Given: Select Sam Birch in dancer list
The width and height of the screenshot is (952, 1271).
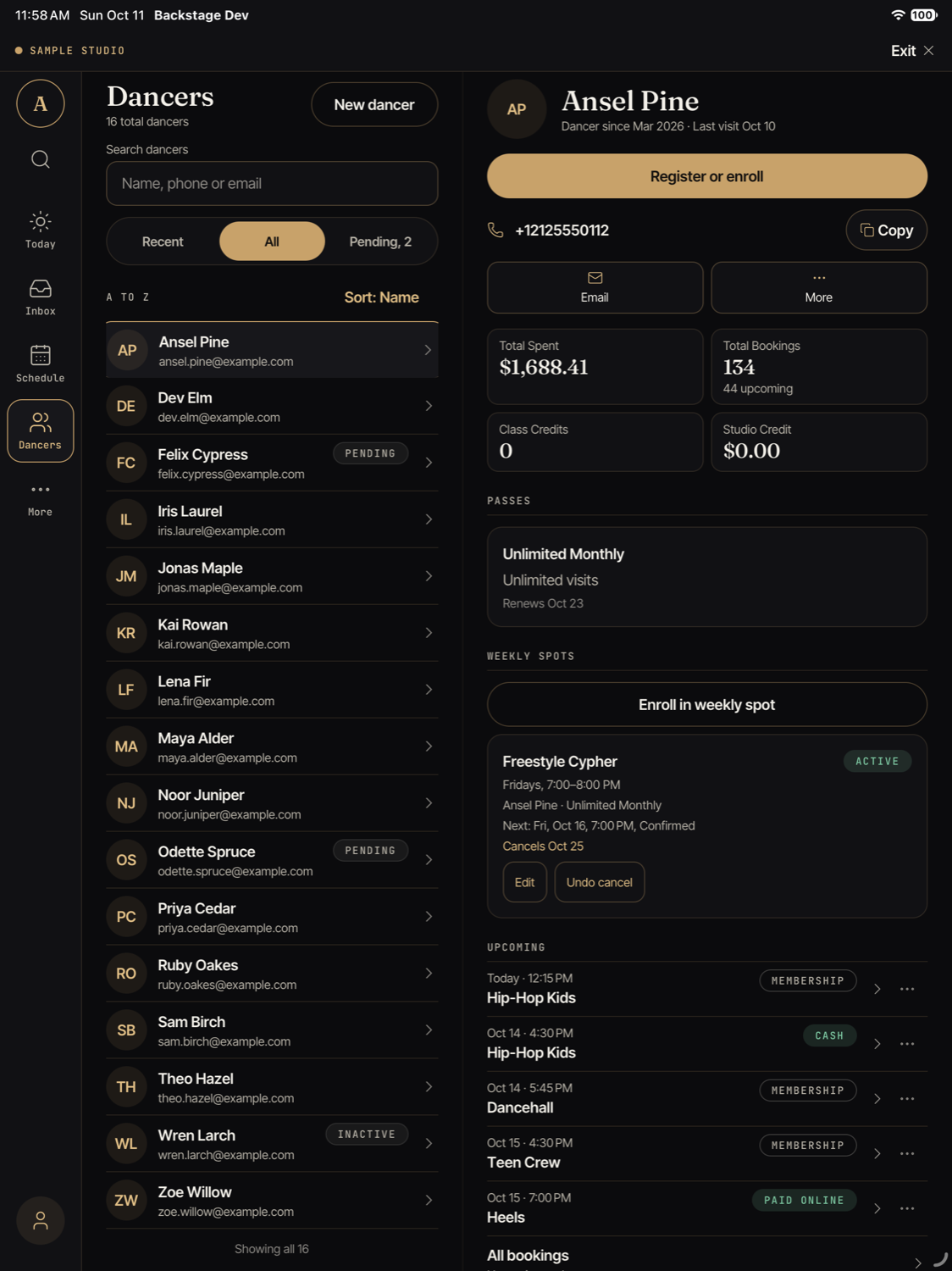Looking at the screenshot, I should tap(272, 1030).
